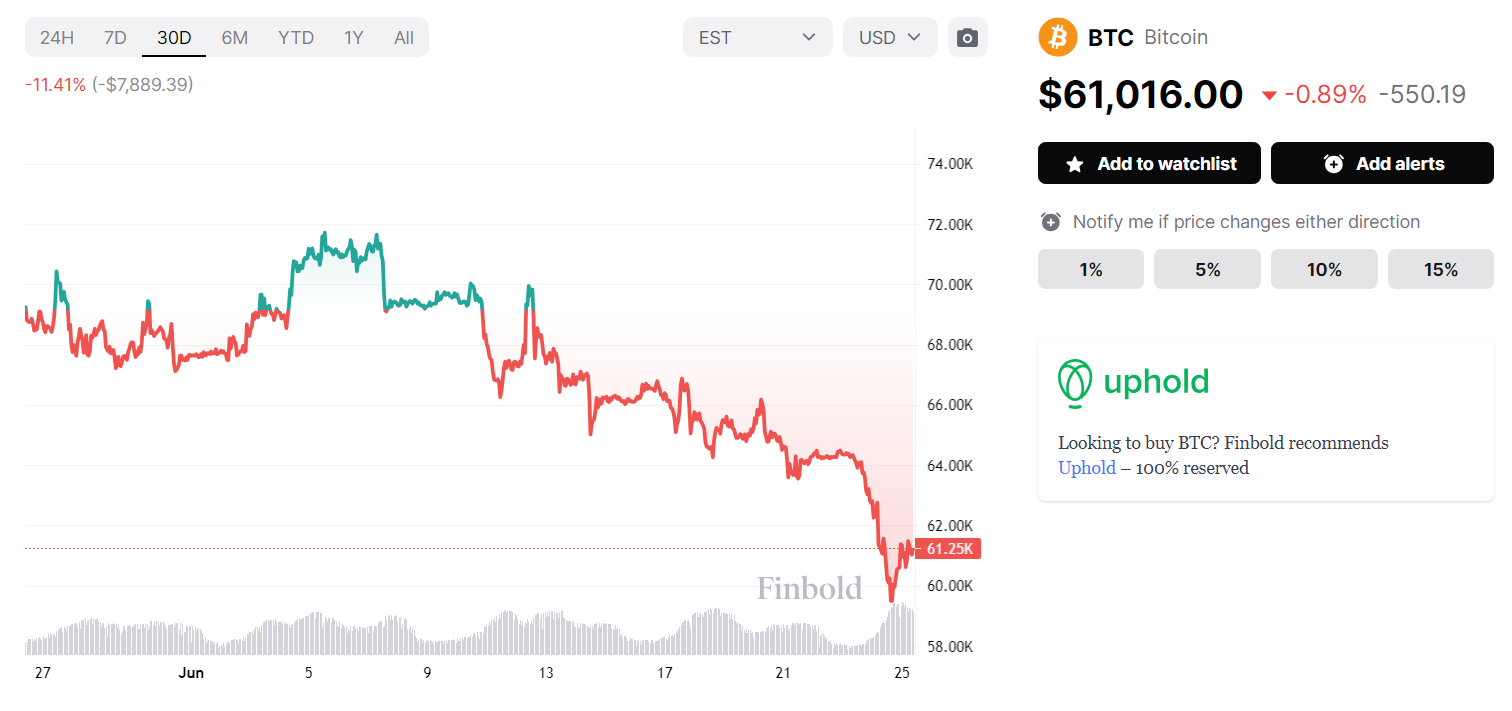Click the red 61.25K price marker on the axis
This screenshot has height=711, width=1512.
point(947,548)
